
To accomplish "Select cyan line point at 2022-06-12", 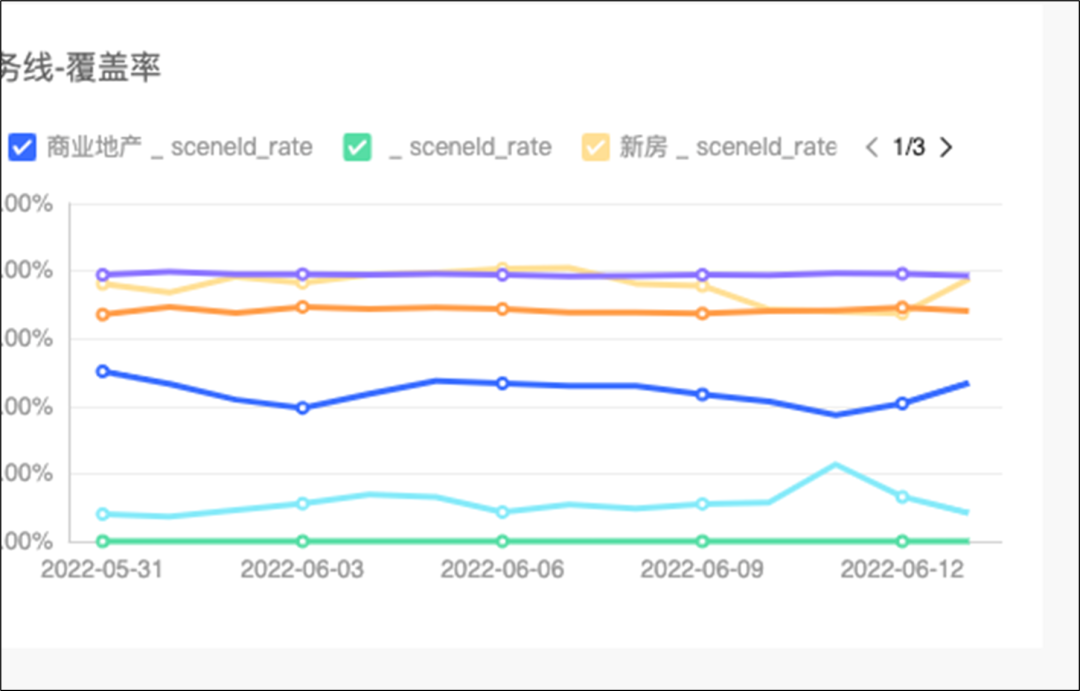I will tap(902, 496).
